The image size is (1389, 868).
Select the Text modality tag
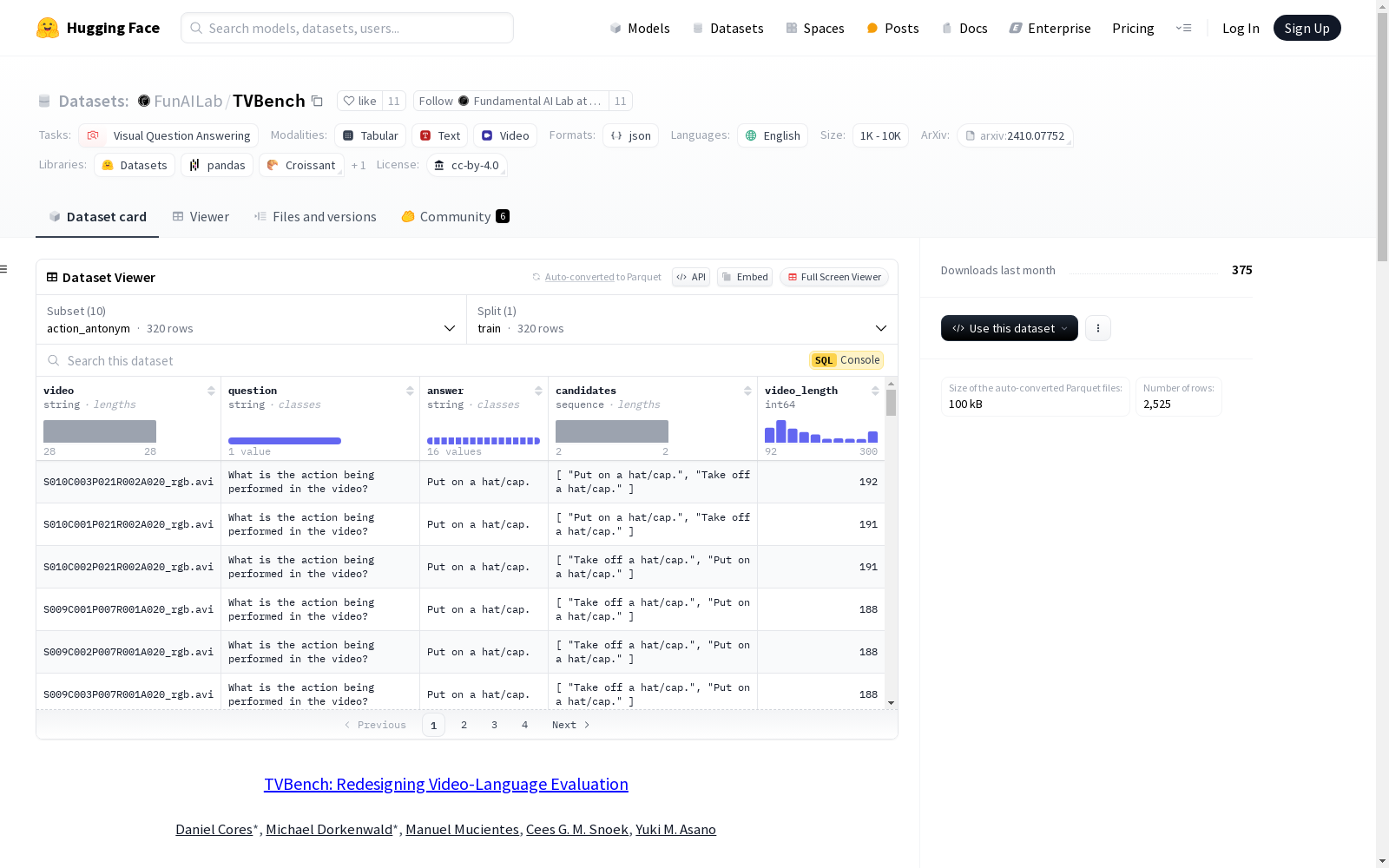[439, 136]
